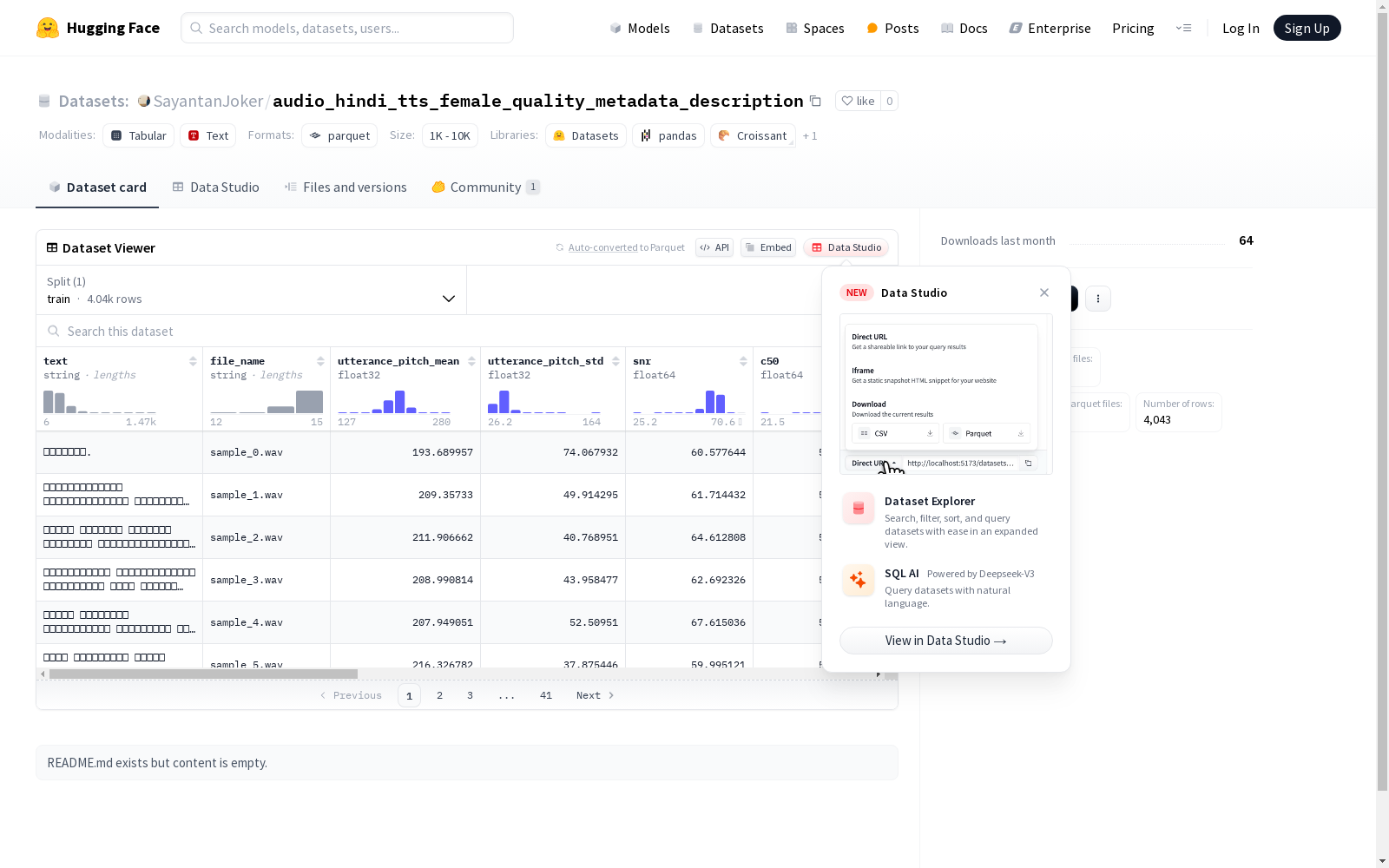The image size is (1389, 868).
Task: Click the Embed button
Action: [x=768, y=247]
